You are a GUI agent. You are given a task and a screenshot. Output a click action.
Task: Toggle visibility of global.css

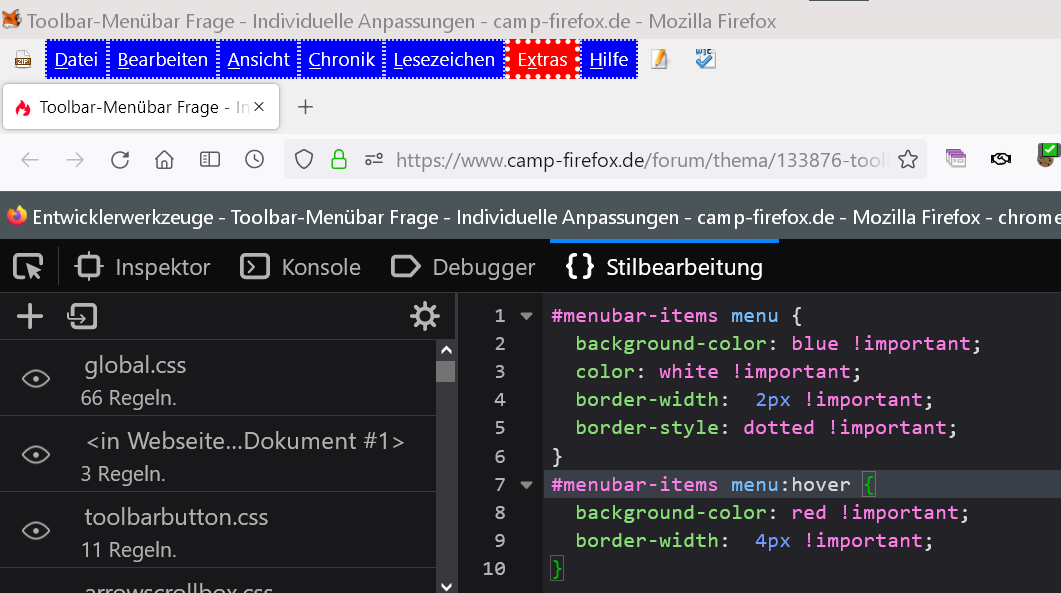tap(36, 378)
